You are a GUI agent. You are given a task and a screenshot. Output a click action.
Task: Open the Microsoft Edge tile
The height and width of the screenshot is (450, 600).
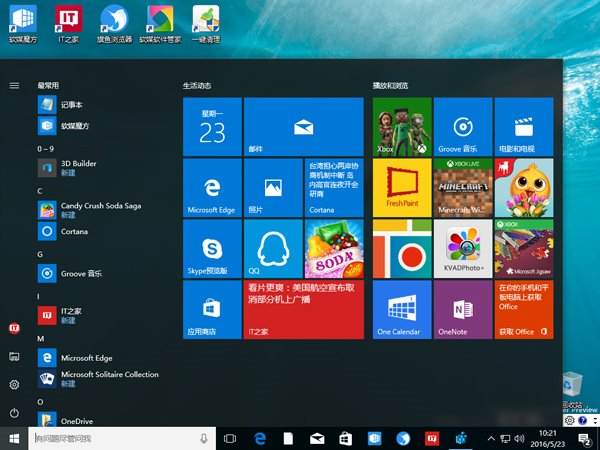click(x=212, y=188)
